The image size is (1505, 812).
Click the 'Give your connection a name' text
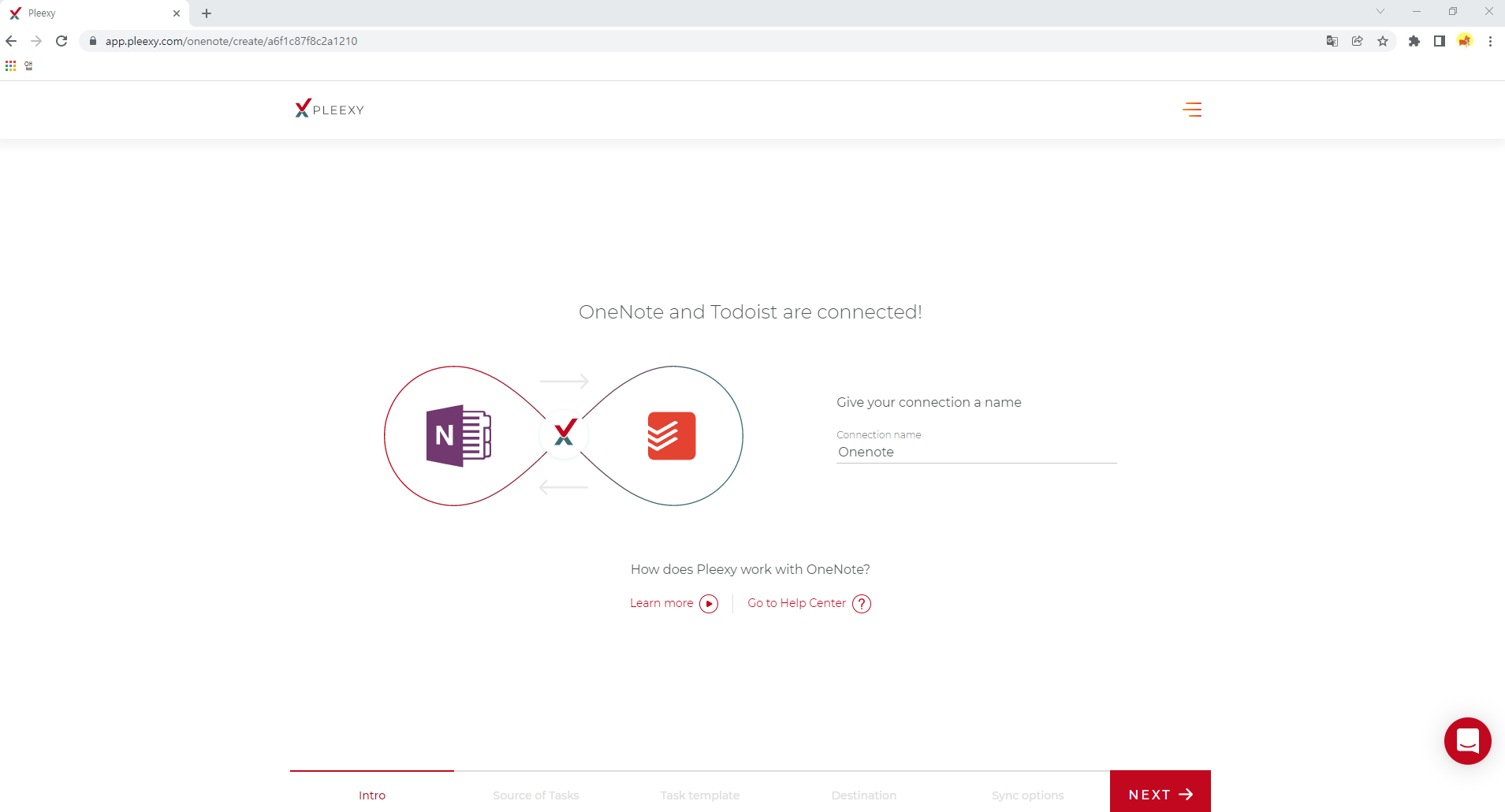[929, 402]
